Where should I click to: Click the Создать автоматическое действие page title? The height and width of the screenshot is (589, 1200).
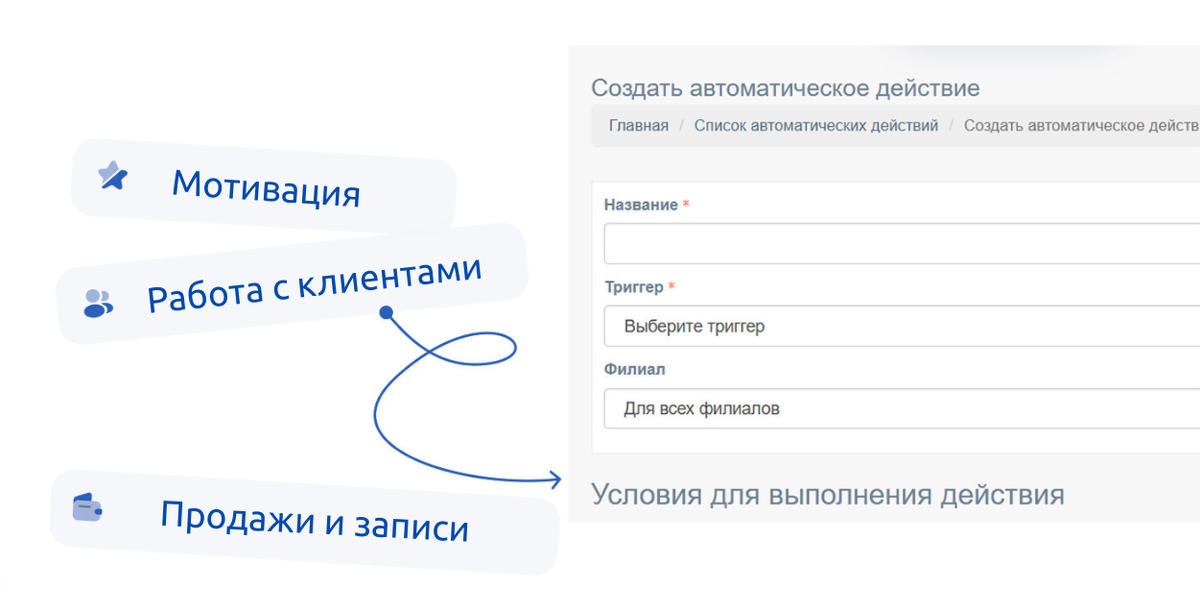[x=783, y=87]
